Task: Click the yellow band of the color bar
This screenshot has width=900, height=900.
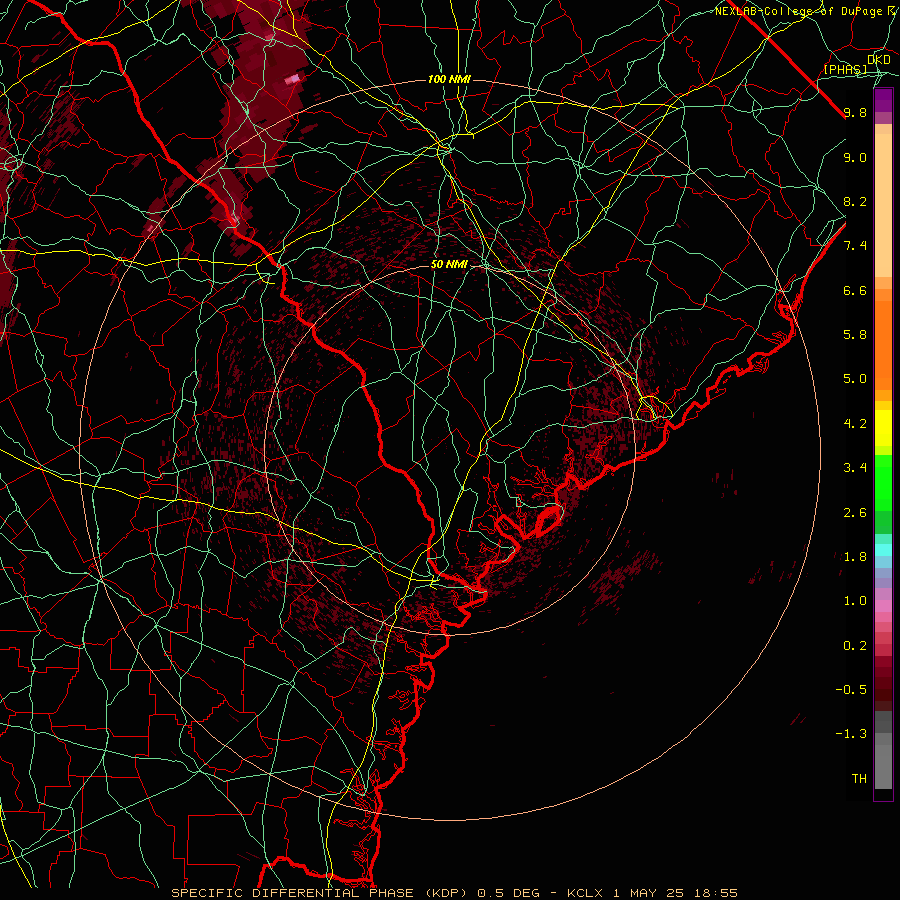Action: pyautogui.click(x=883, y=428)
